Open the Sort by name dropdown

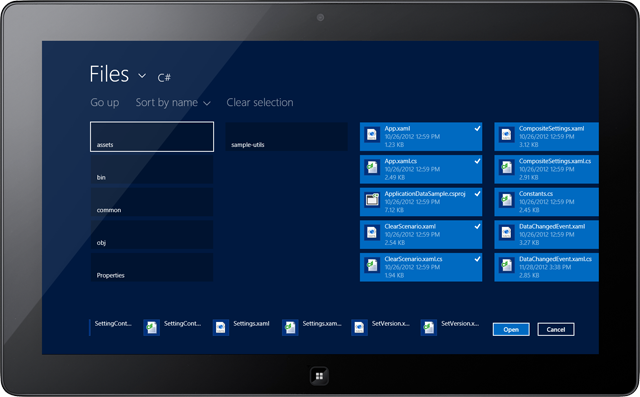coord(173,102)
